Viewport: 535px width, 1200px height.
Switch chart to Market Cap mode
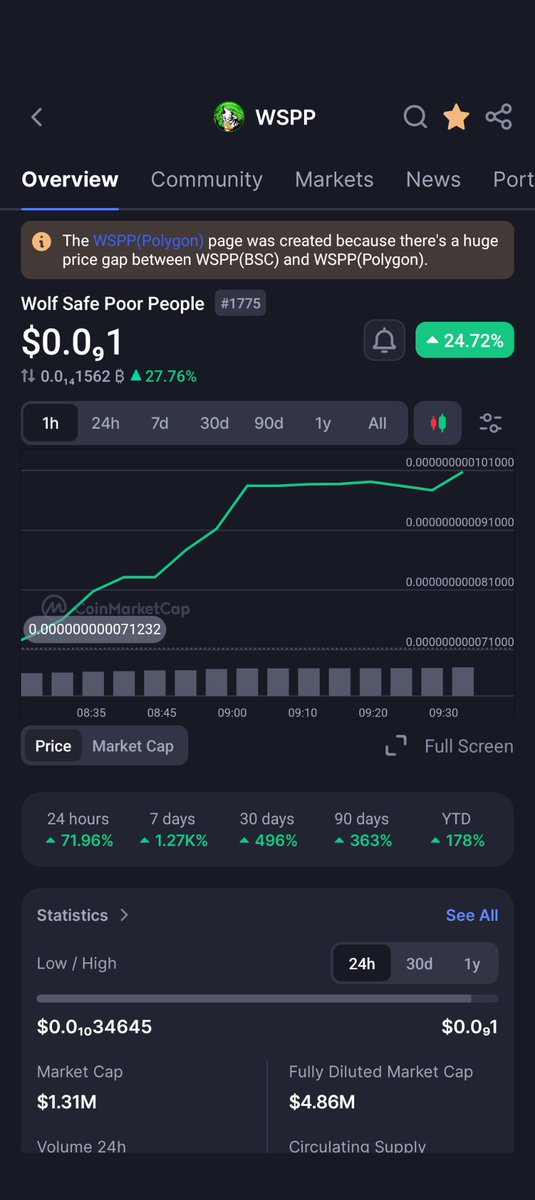coord(133,746)
